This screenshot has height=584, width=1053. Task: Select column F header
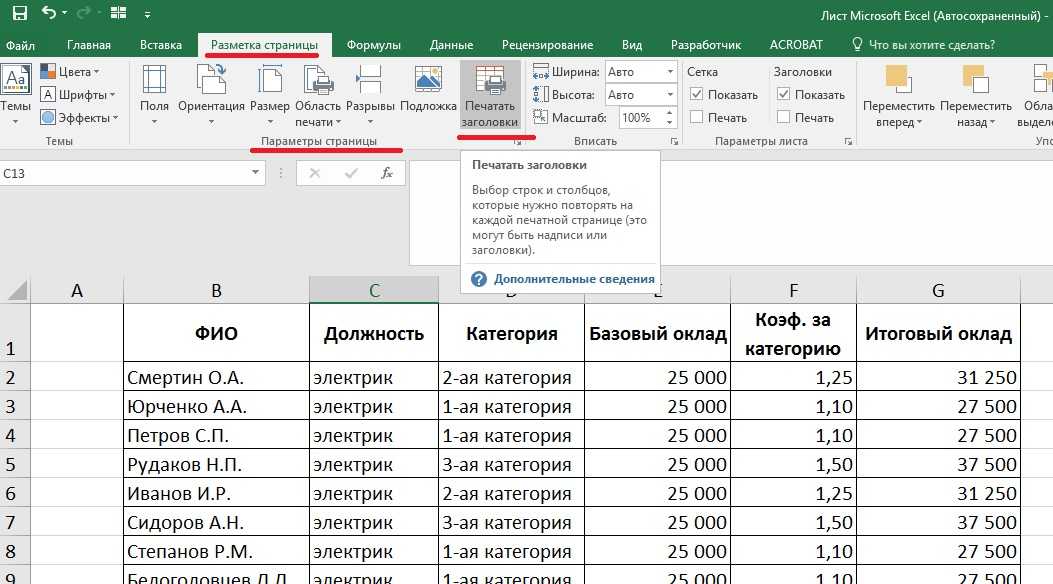pos(794,290)
